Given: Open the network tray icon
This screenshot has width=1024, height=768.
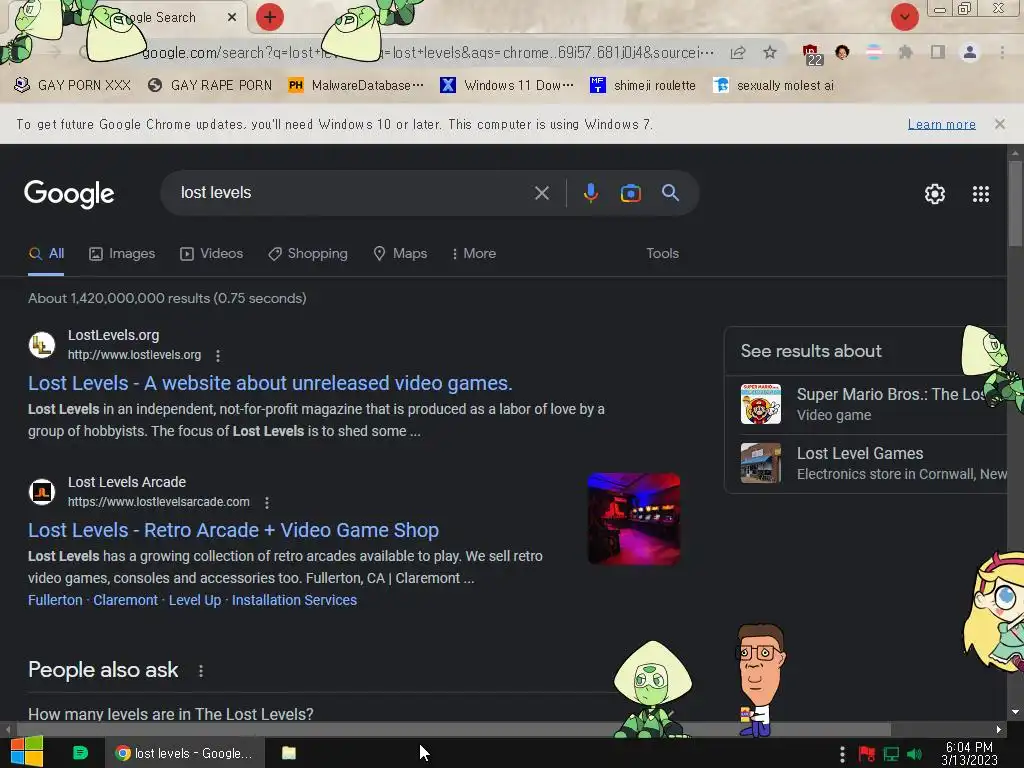Looking at the screenshot, I should coord(891,754).
